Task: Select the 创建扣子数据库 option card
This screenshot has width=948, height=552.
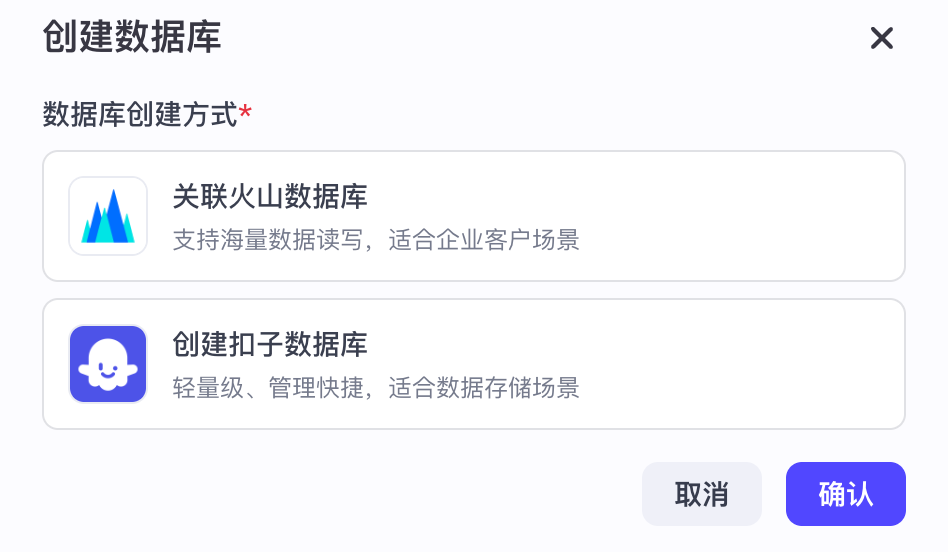Action: tap(473, 364)
